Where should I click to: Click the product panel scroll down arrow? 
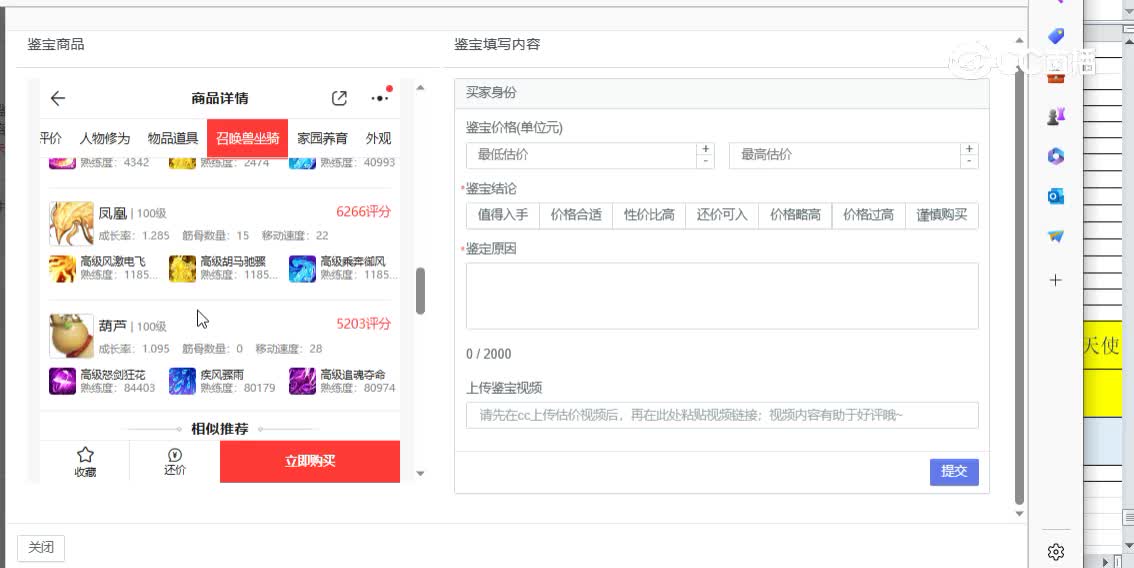coord(420,474)
